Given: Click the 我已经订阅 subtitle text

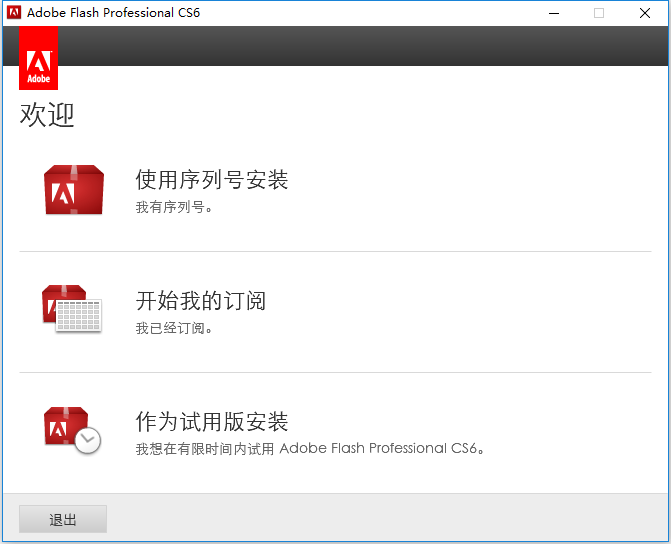Looking at the screenshot, I should click(174, 328).
